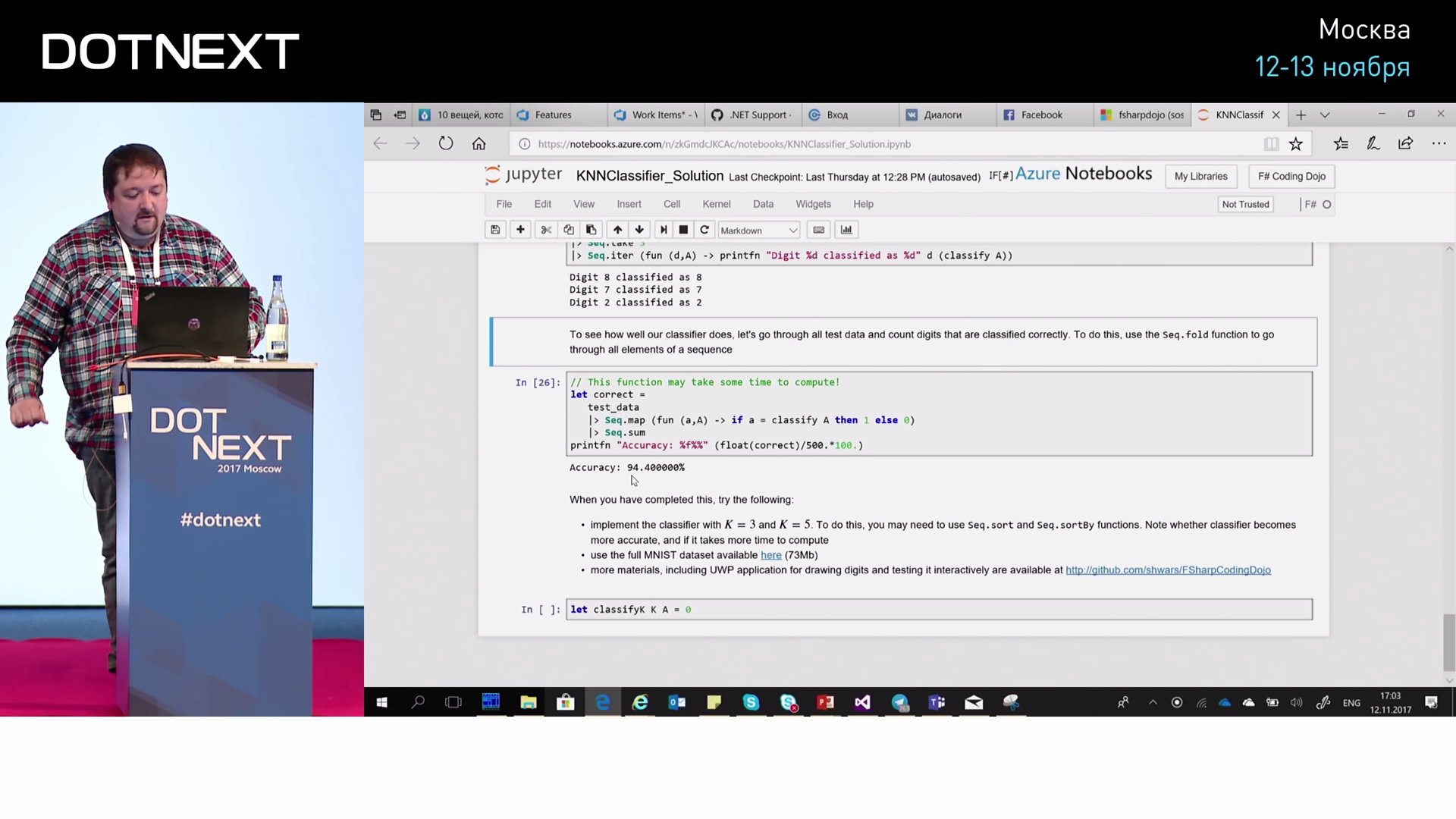Open the FSharpCodingDojo GitHub link
The width and height of the screenshot is (1456, 819).
click(x=1168, y=570)
